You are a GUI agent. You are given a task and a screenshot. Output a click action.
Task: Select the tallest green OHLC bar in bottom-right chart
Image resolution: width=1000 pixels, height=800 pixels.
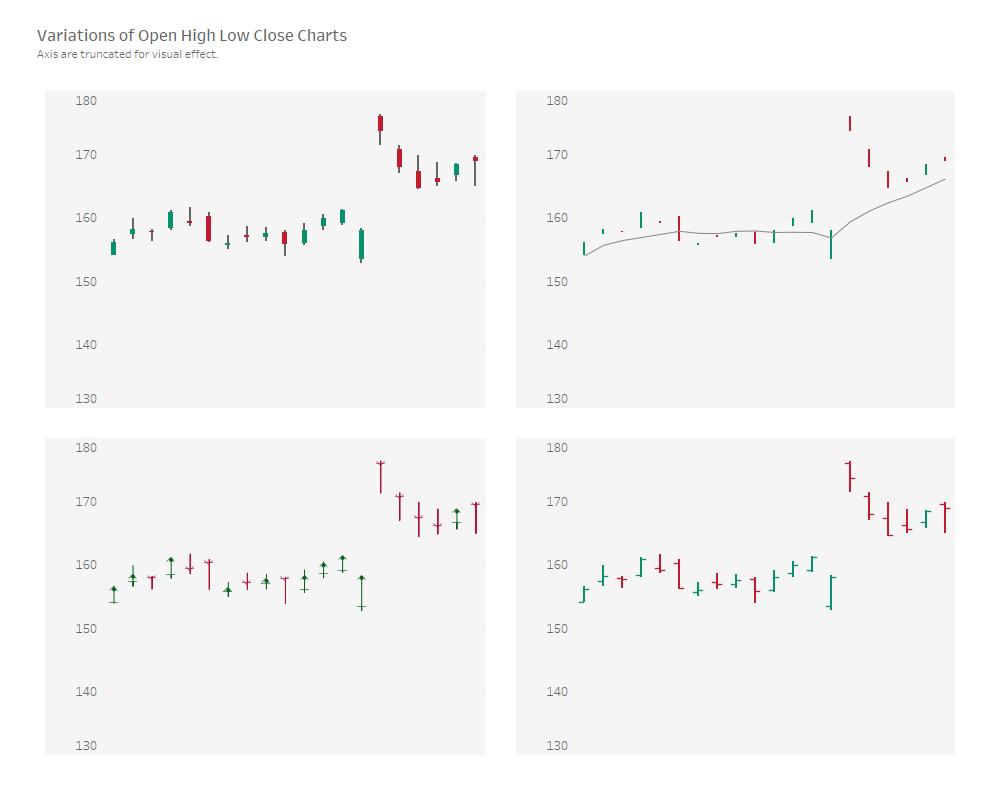tap(830, 592)
